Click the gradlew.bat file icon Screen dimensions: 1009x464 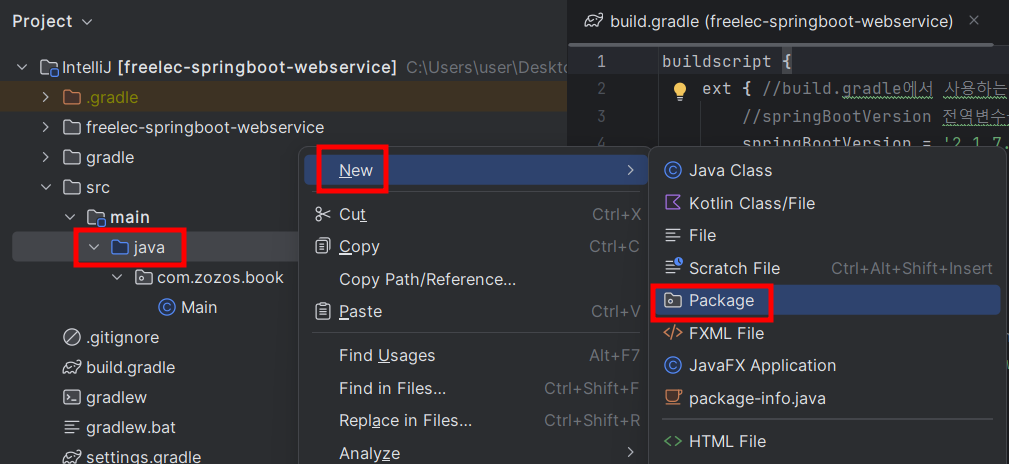coord(71,427)
